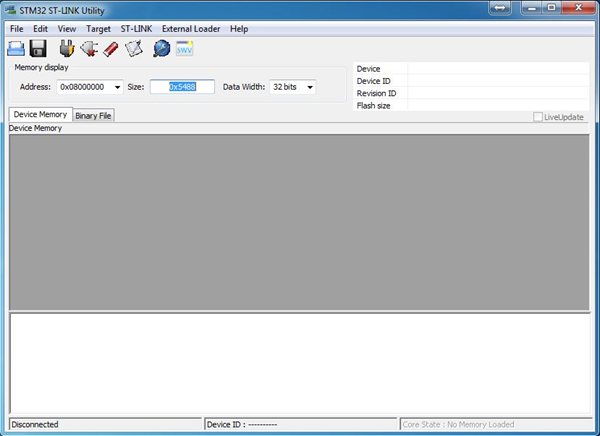Switch to the Binary File tab
Screen dimensions: 600x436
point(93,116)
